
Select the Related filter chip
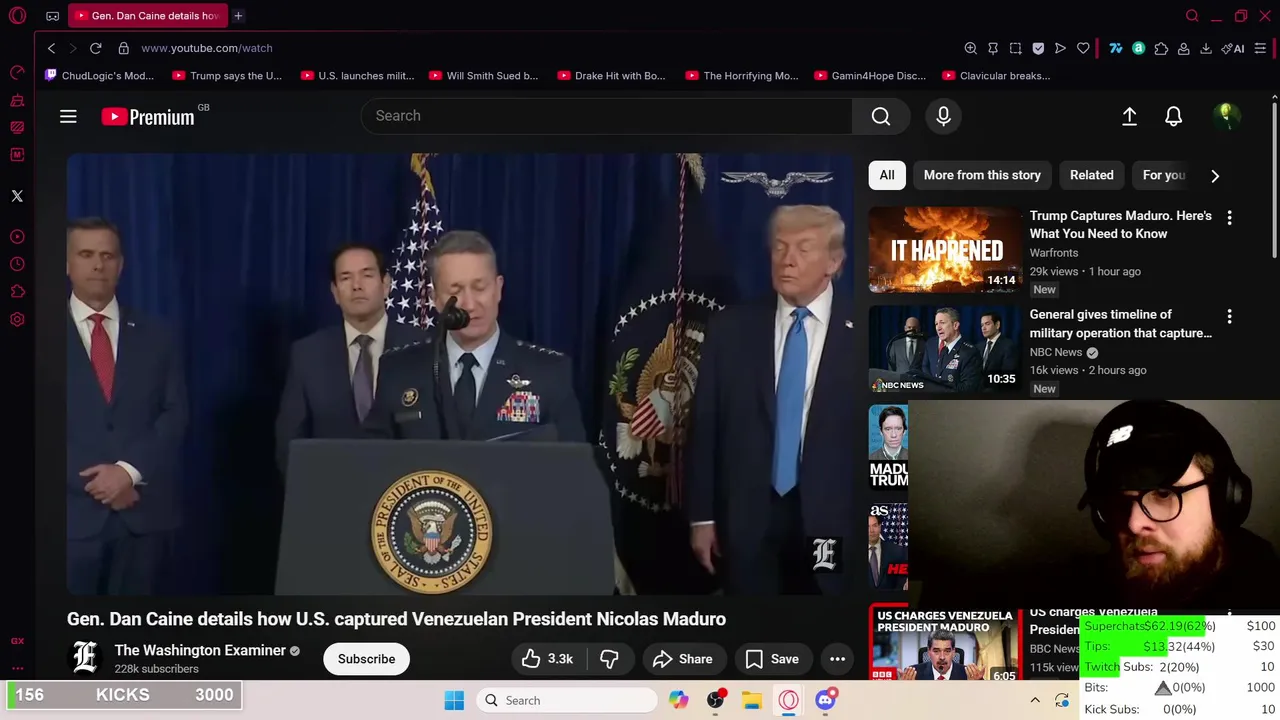click(1092, 175)
